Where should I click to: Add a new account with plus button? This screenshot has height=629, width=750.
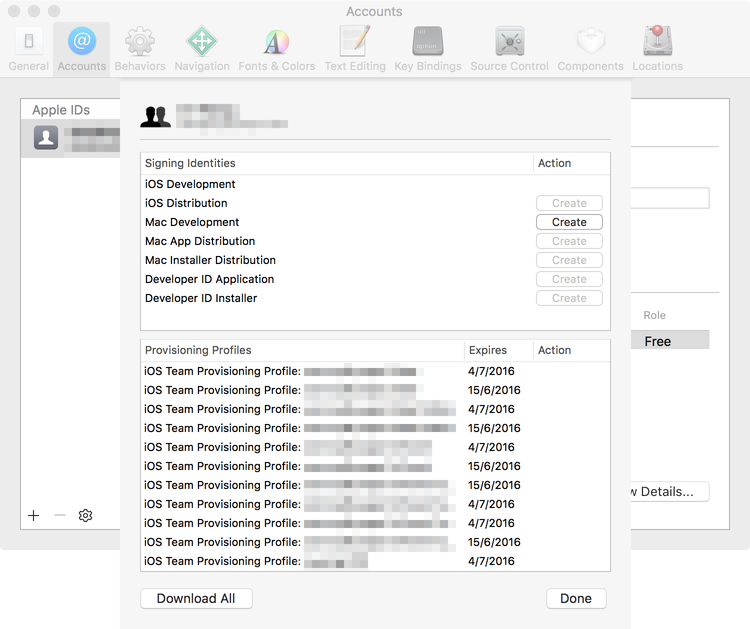click(33, 515)
